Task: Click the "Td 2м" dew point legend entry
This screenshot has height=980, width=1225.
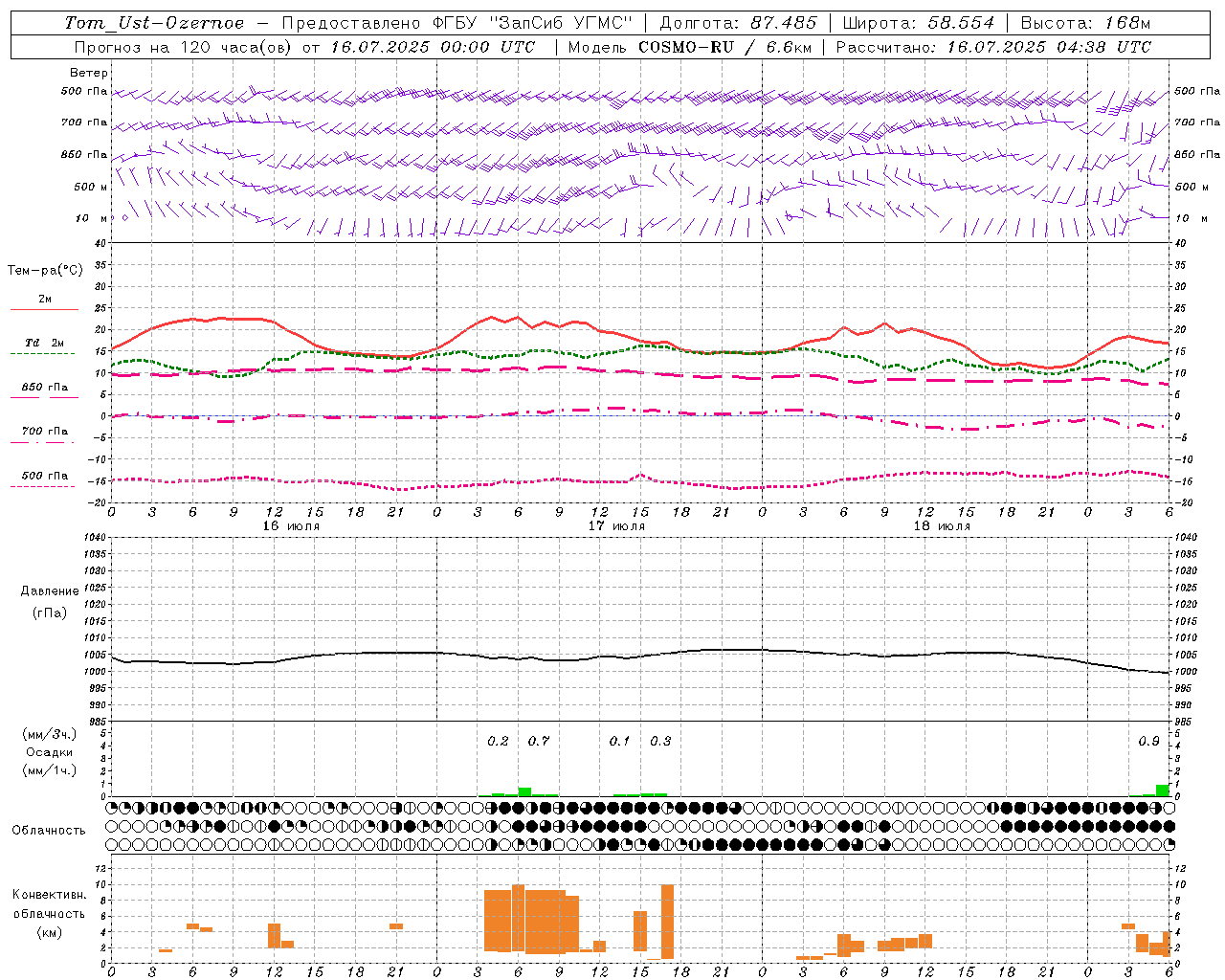Action: pos(45,343)
